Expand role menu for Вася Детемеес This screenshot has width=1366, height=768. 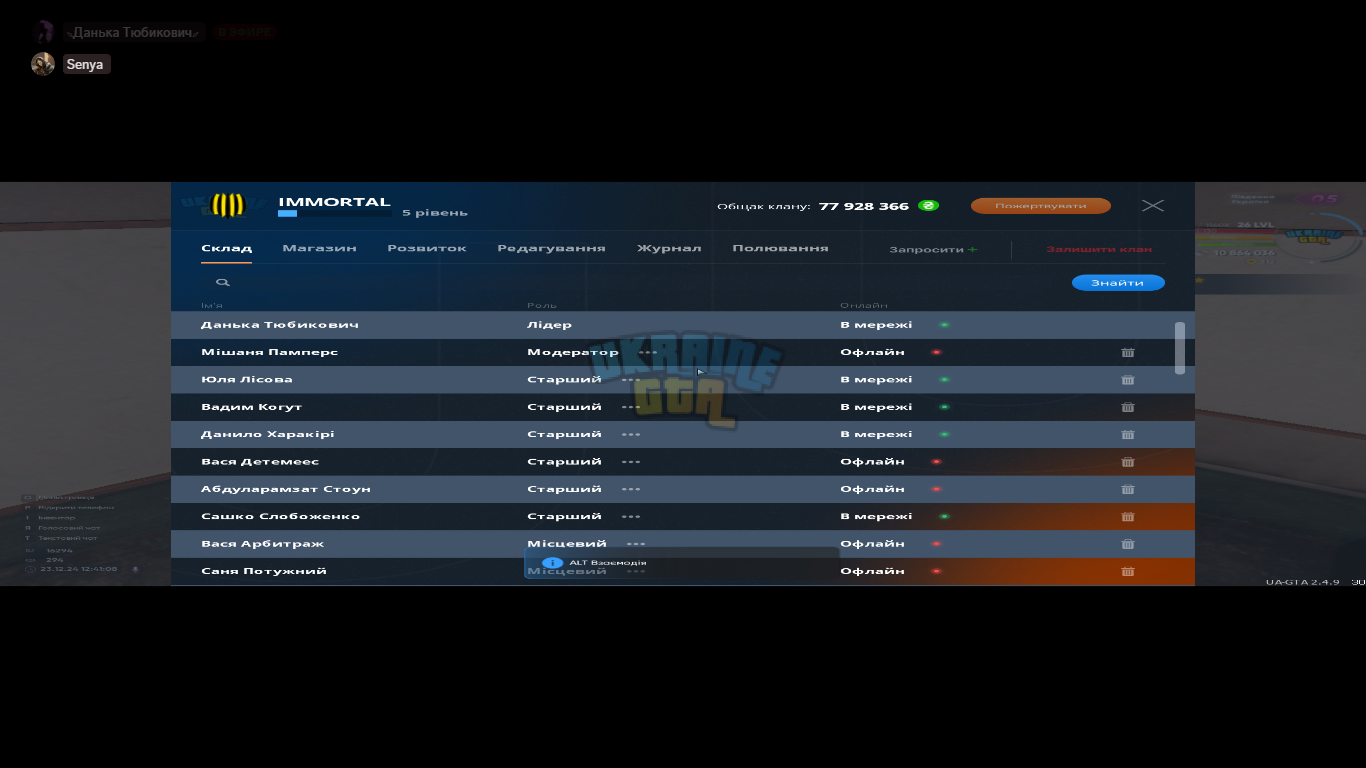click(x=631, y=462)
